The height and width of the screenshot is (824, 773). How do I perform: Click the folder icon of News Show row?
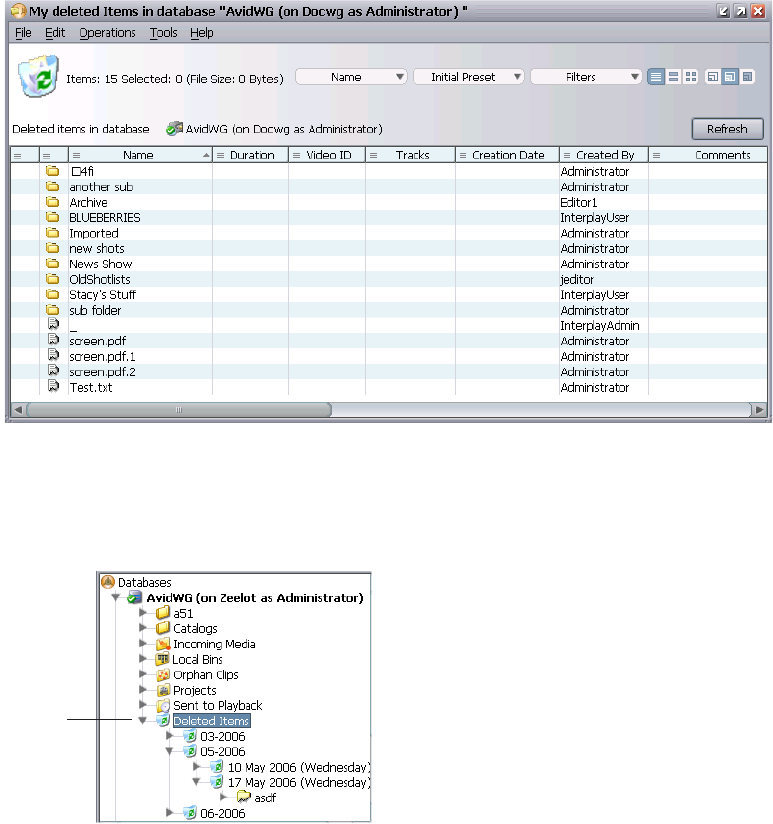click(53, 263)
